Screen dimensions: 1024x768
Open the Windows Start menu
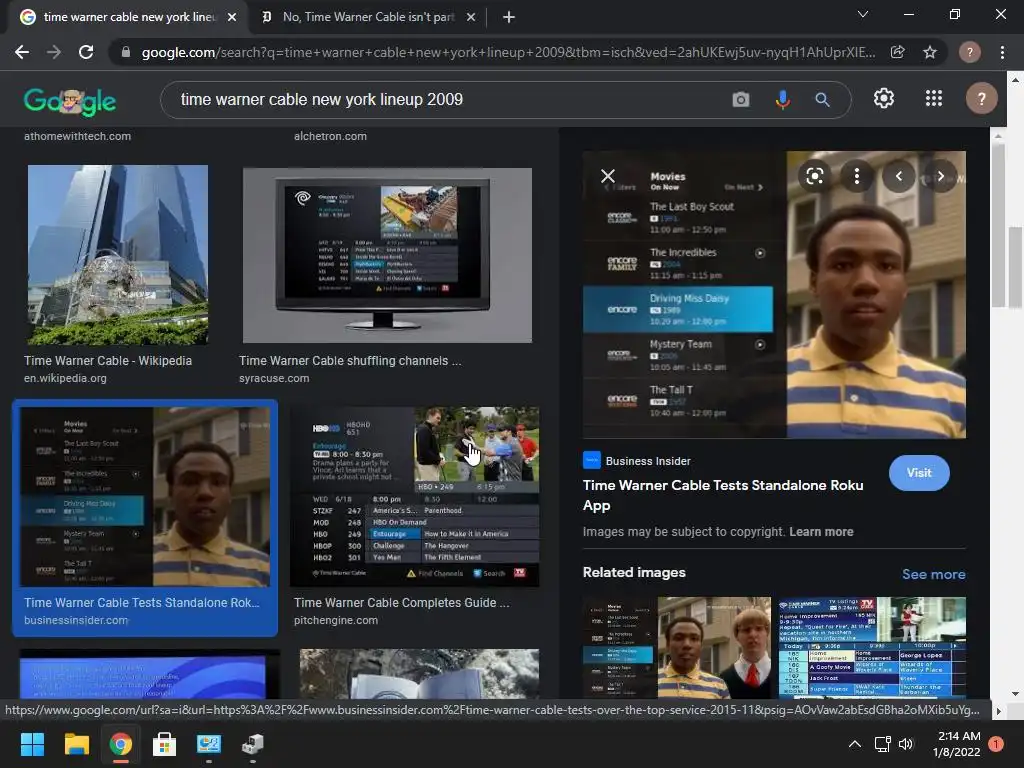tap(32, 744)
